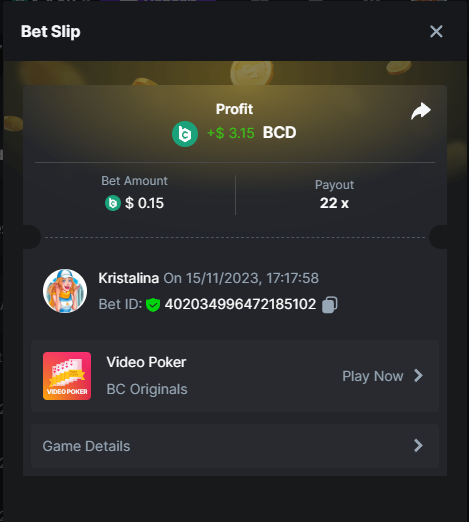Copy the Bet ID with the copy icon

pyautogui.click(x=330, y=305)
